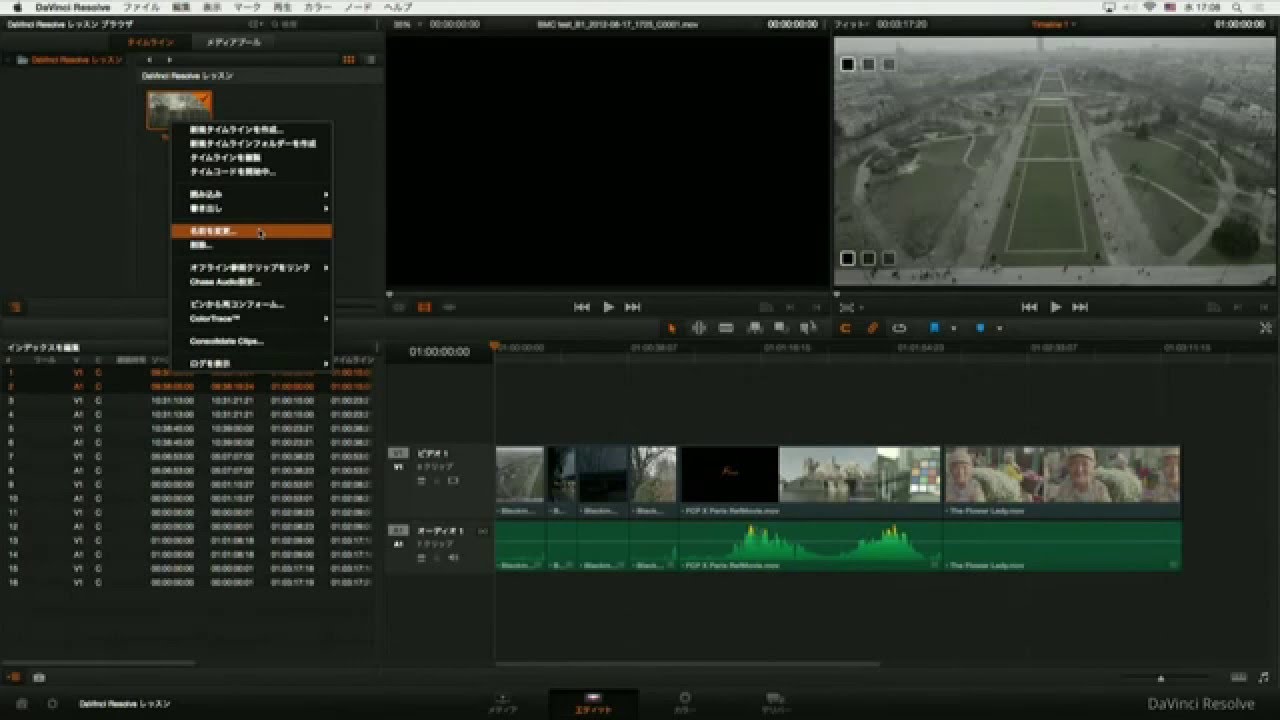Click the blue flag icon

coord(936,328)
